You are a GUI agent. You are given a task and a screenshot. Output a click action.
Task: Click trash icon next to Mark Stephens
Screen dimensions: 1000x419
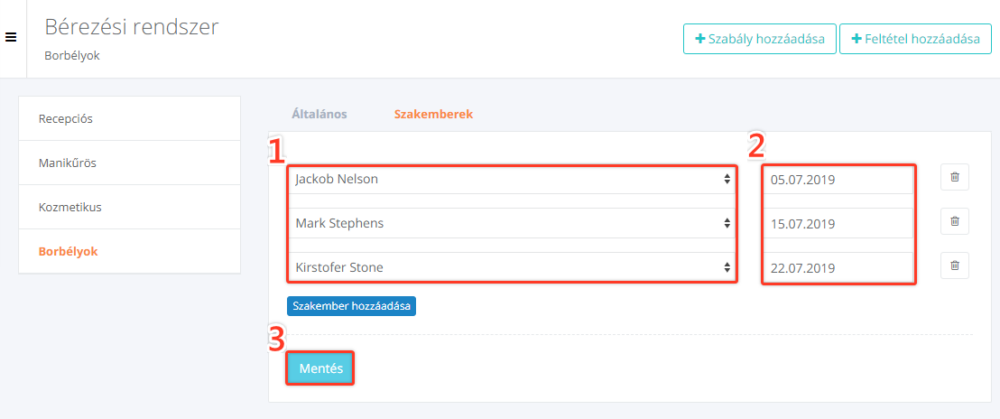tap(955, 221)
